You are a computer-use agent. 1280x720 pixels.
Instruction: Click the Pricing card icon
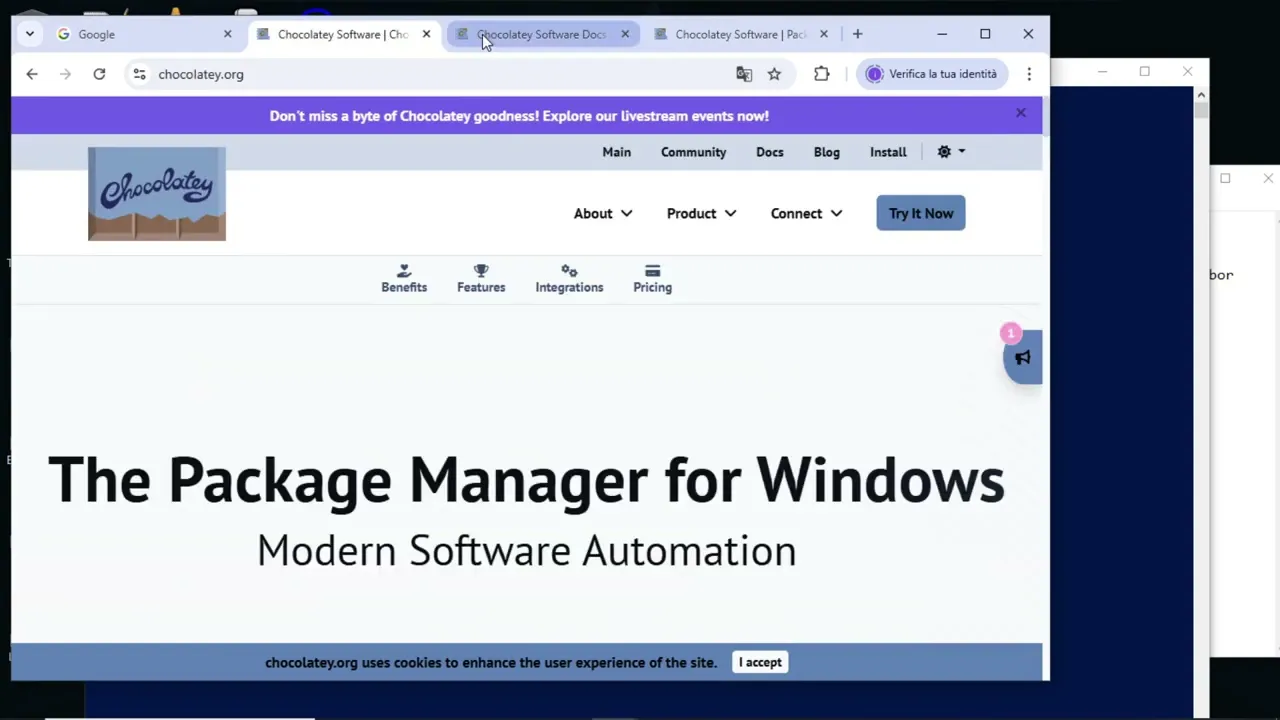click(652, 271)
